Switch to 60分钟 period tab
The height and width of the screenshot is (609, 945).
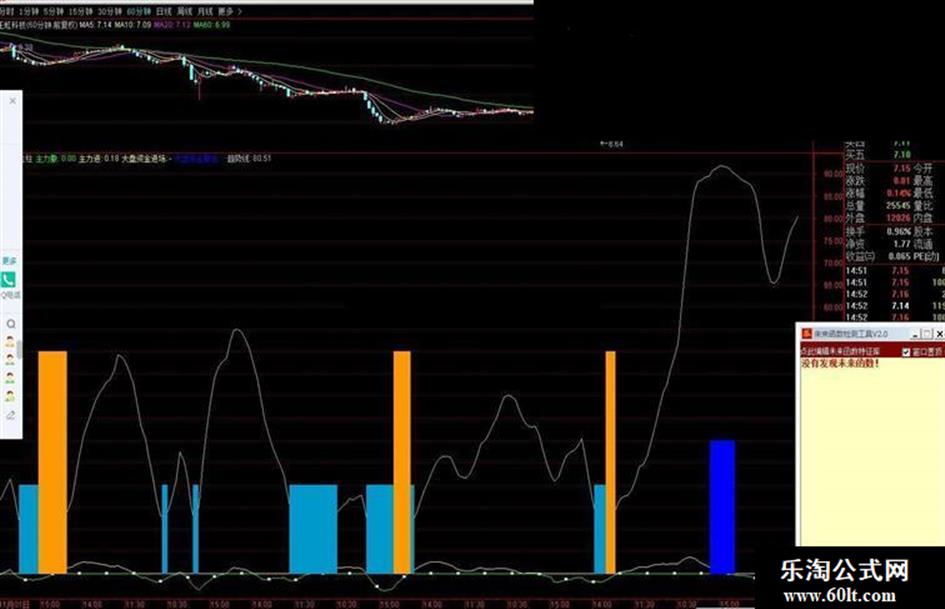(139, 11)
